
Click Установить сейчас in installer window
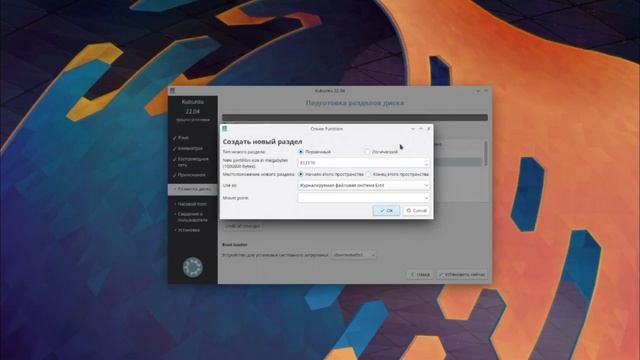462,275
